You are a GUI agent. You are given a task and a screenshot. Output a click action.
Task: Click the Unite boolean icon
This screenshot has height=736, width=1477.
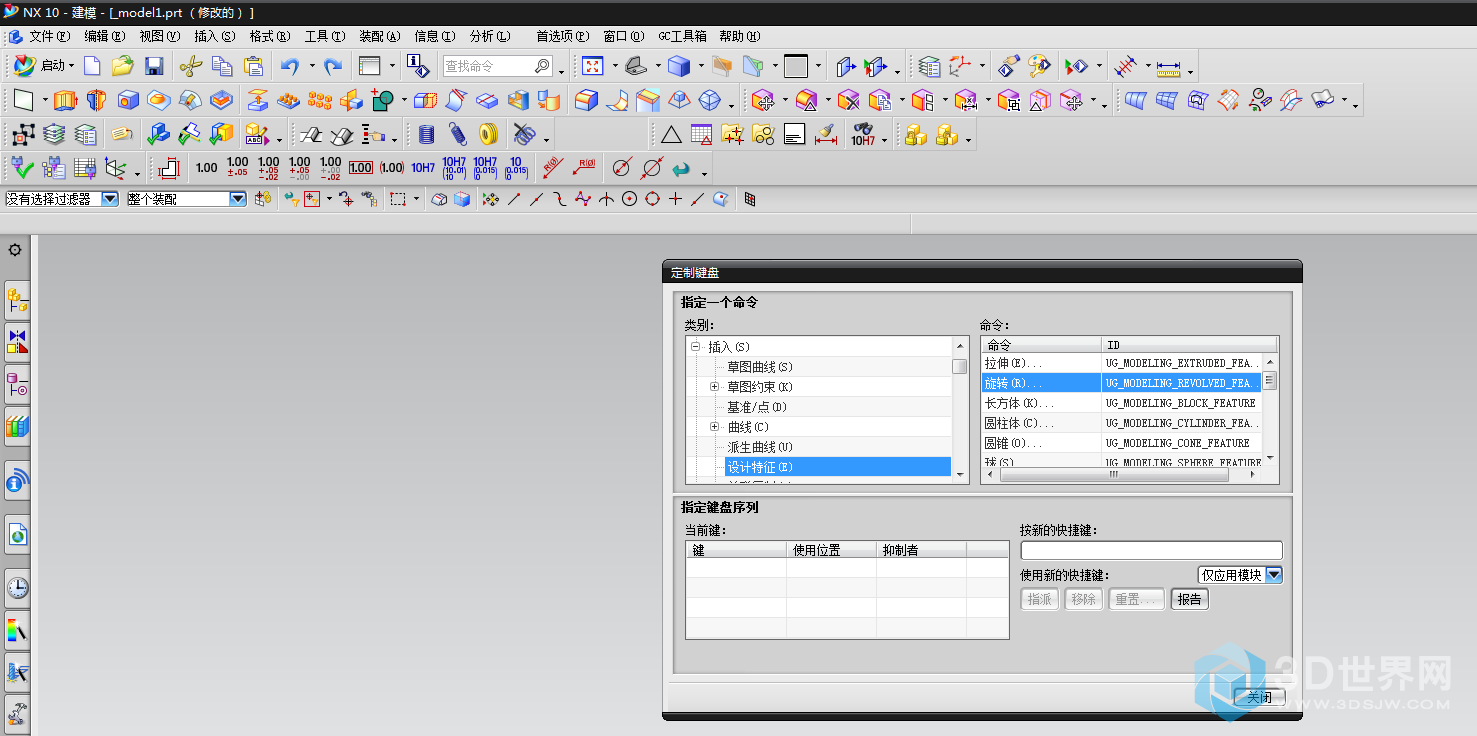point(383,100)
